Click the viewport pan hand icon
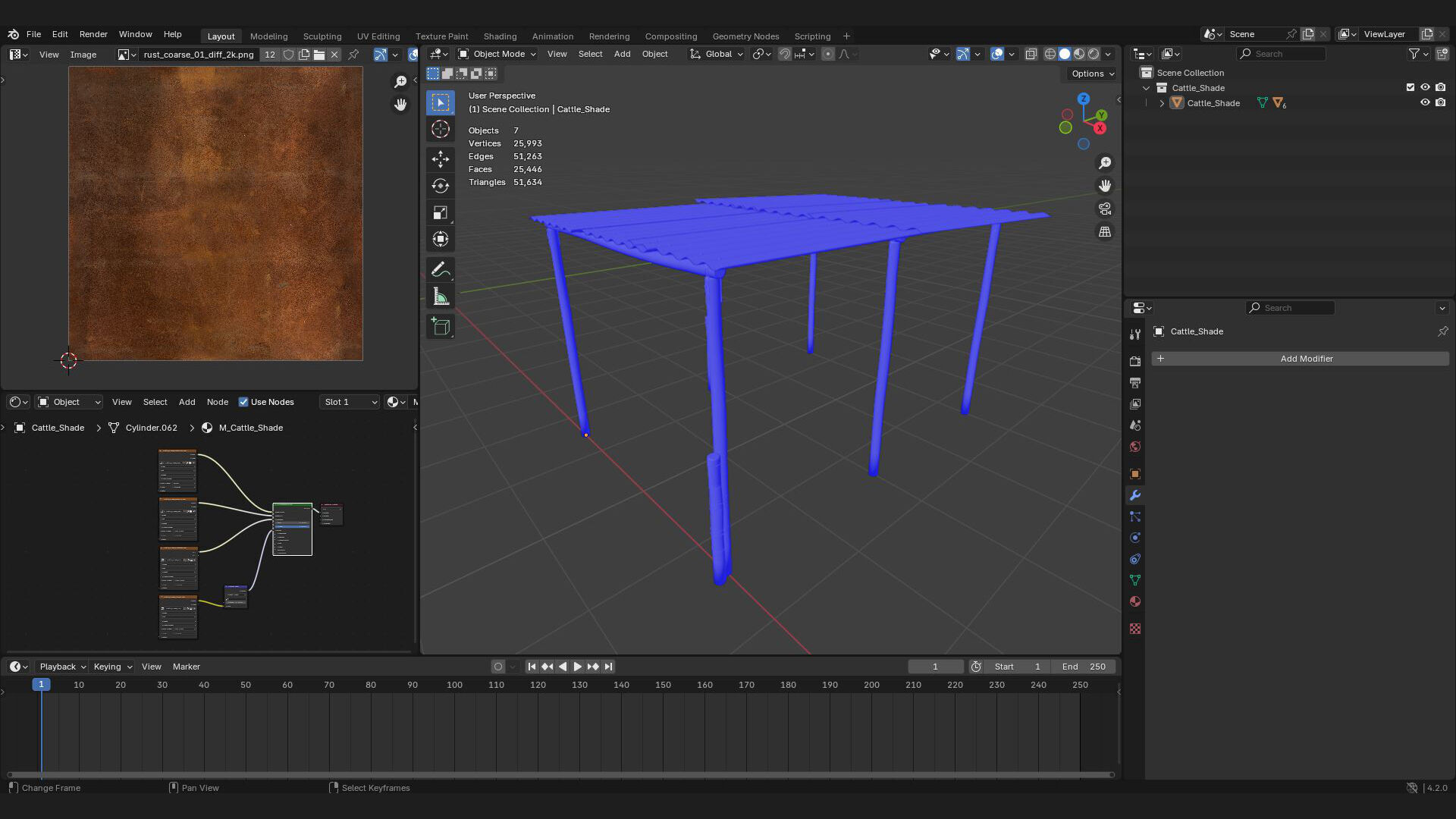The image size is (1456, 819). [1105, 186]
